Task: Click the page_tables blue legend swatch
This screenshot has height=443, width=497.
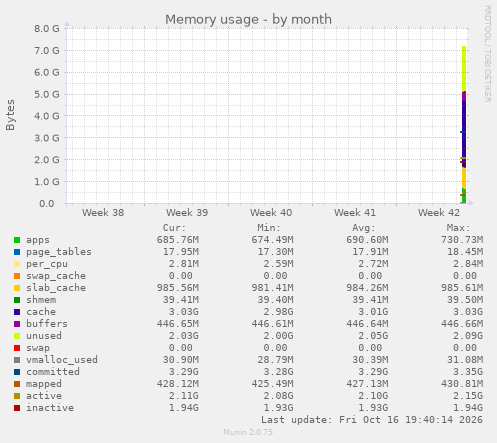Action: pyautogui.click(x=17, y=252)
